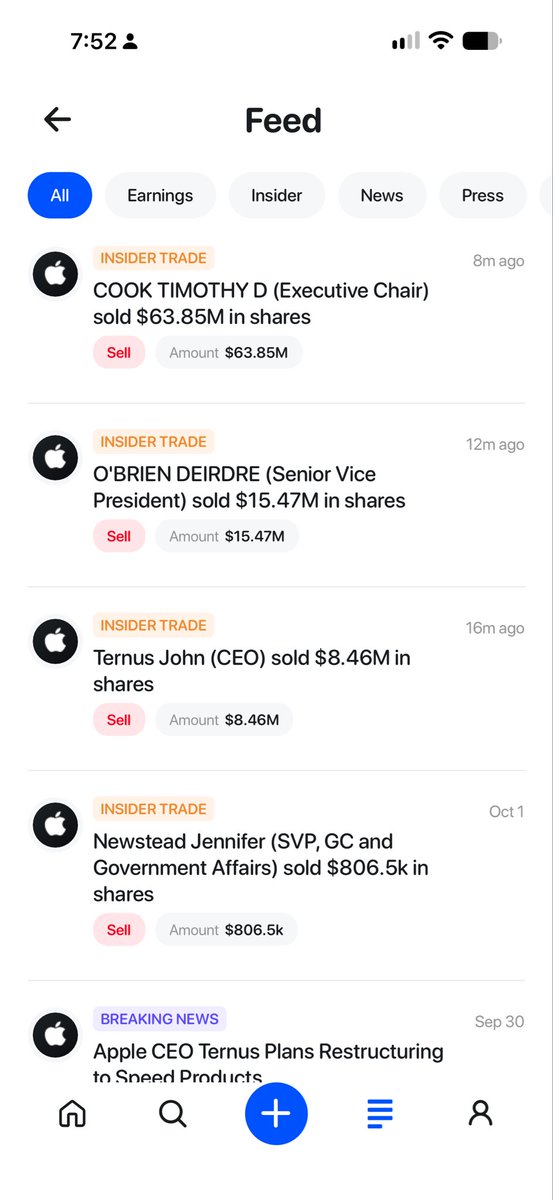The width and height of the screenshot is (553, 1200).
Task: Open Apple CEO Ternus Plans Restructuring news
Action: click(x=268, y=1063)
